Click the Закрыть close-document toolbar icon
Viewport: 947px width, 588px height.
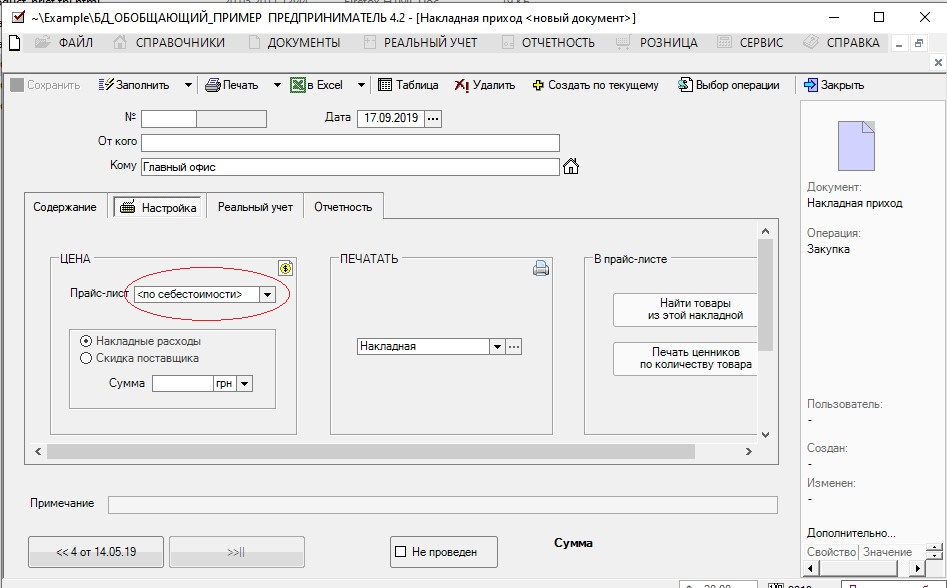click(x=811, y=85)
